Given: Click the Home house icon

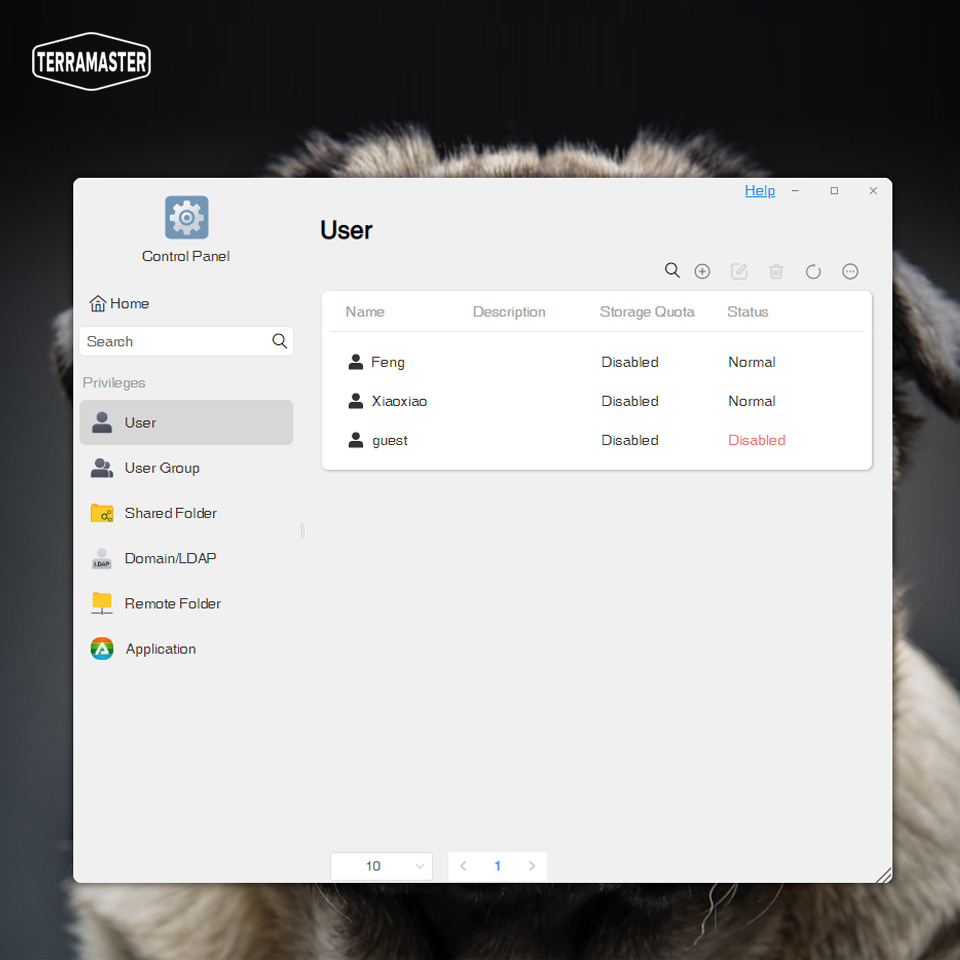Looking at the screenshot, I should (x=97, y=303).
